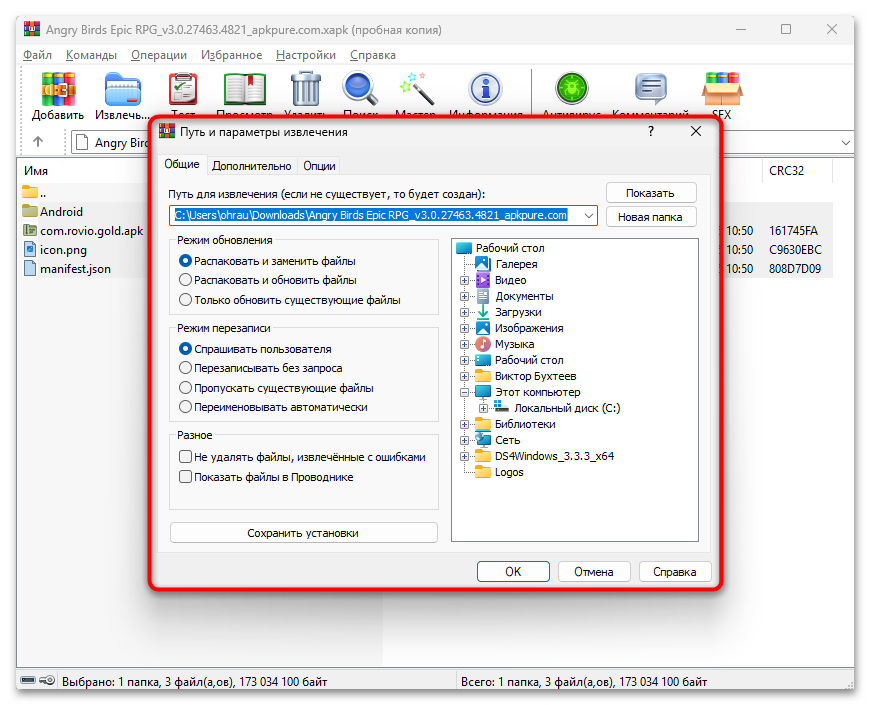Switch to the Дополнительно tab
Viewport: 870px width, 705px height.
pyautogui.click(x=251, y=166)
